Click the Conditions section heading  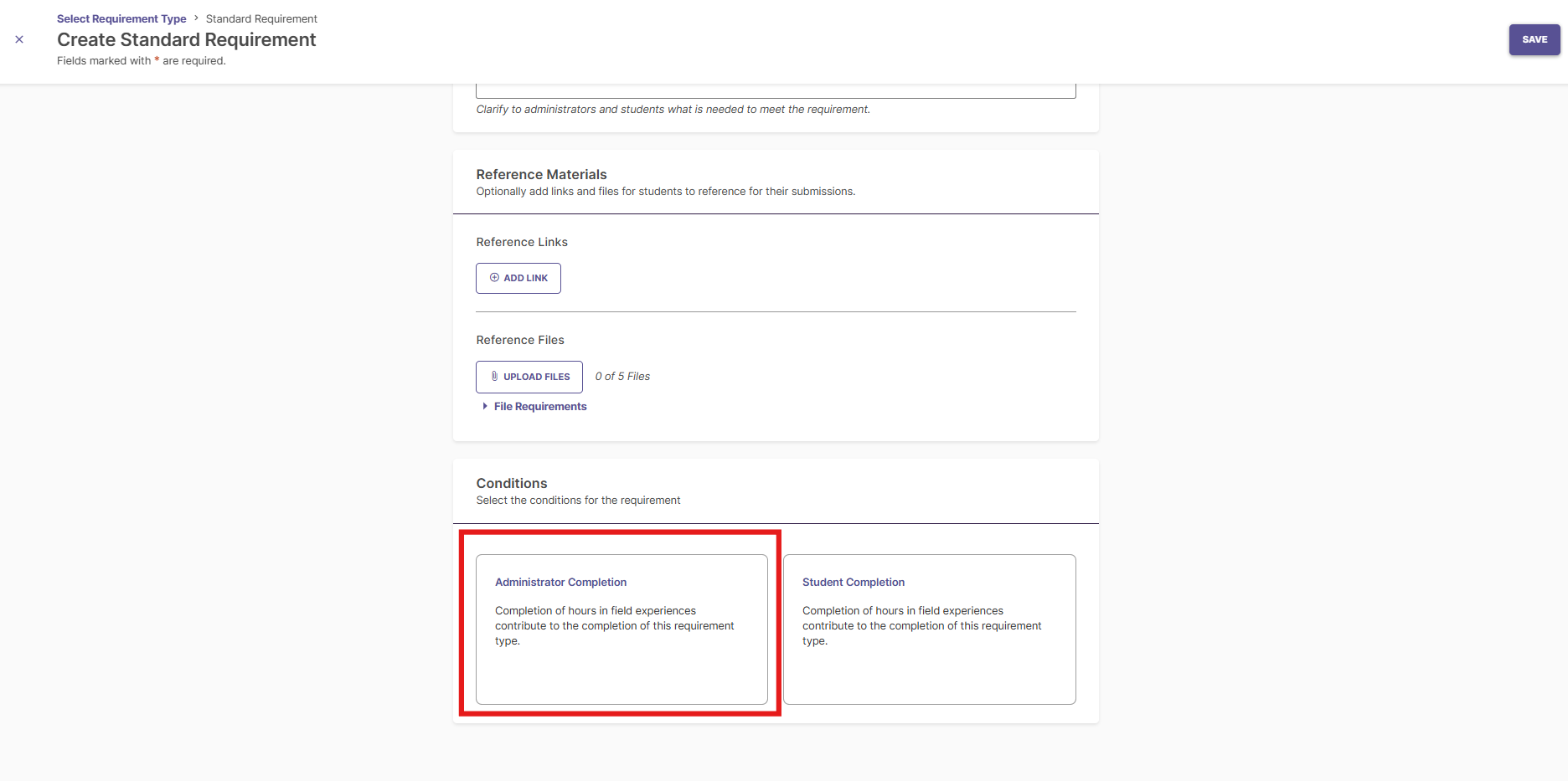point(512,483)
